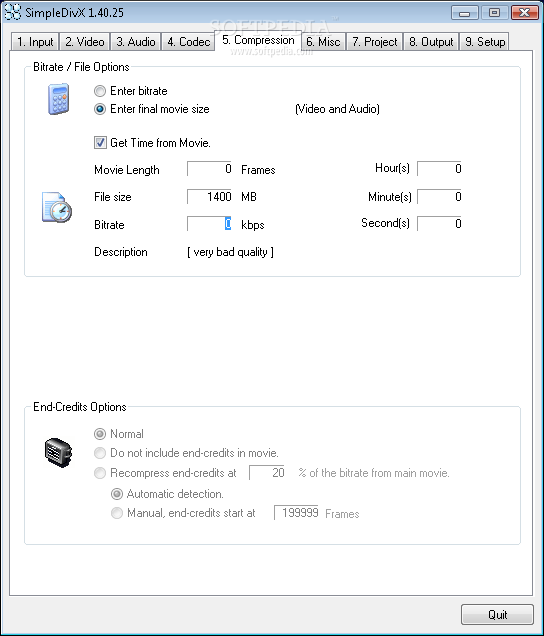Click the File size MB field
Viewport: 544px width, 636px height.
pos(209,197)
